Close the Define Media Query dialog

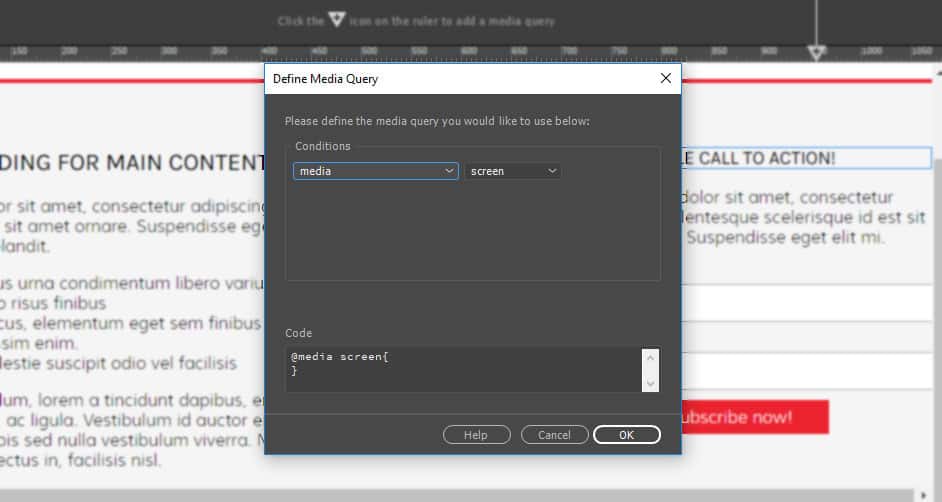tap(666, 78)
